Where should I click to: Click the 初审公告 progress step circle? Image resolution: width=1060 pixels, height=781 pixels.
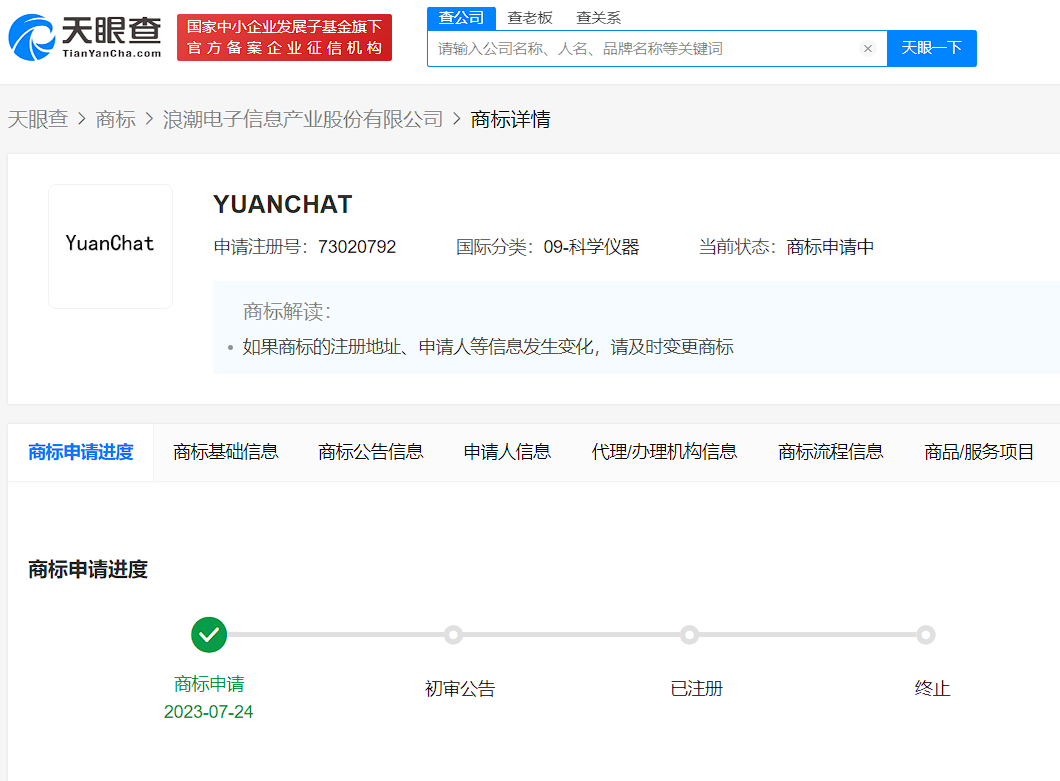click(x=454, y=635)
